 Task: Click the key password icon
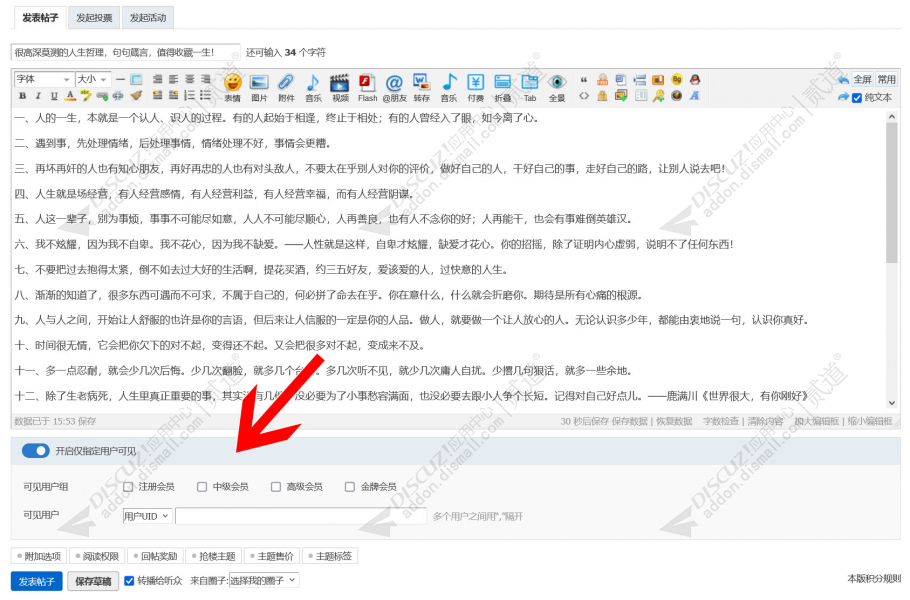pyautogui.click(x=658, y=96)
